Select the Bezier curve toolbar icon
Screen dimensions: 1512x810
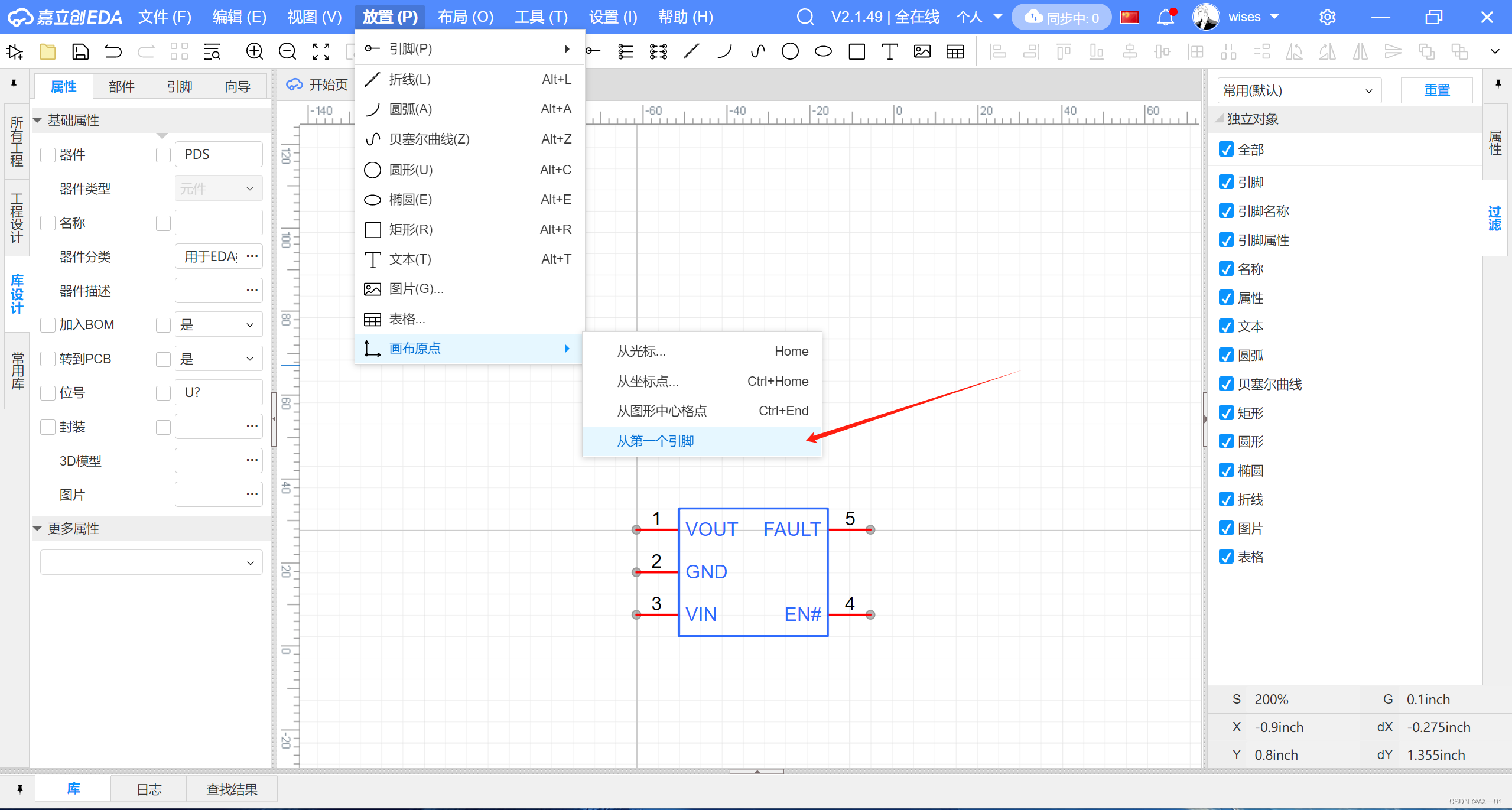757,51
